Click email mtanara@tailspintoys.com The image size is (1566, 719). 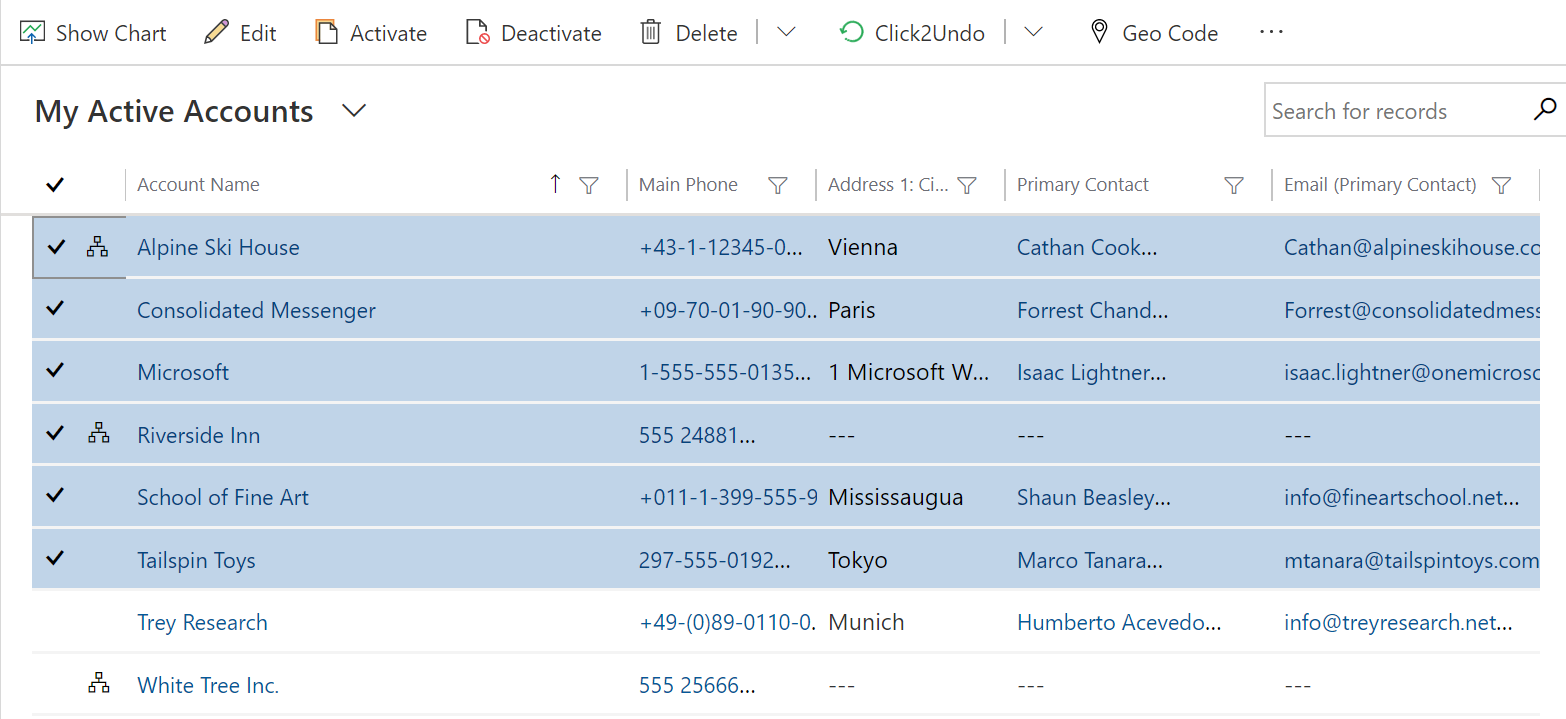click(x=1411, y=560)
